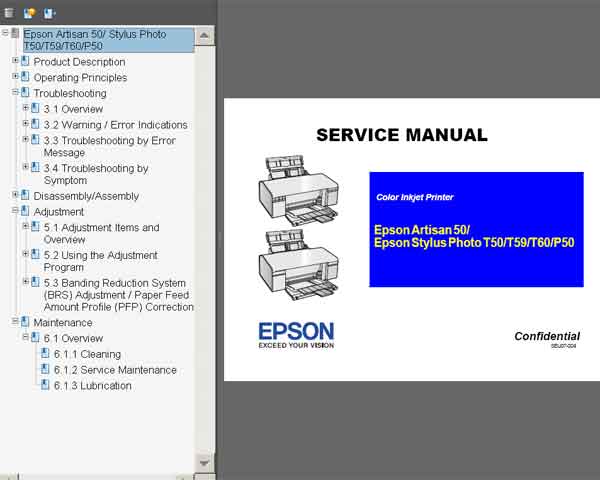Screen dimensions: 600x480
Task: Go to 3.2 Warning / Error Indications
Action: click(116, 125)
